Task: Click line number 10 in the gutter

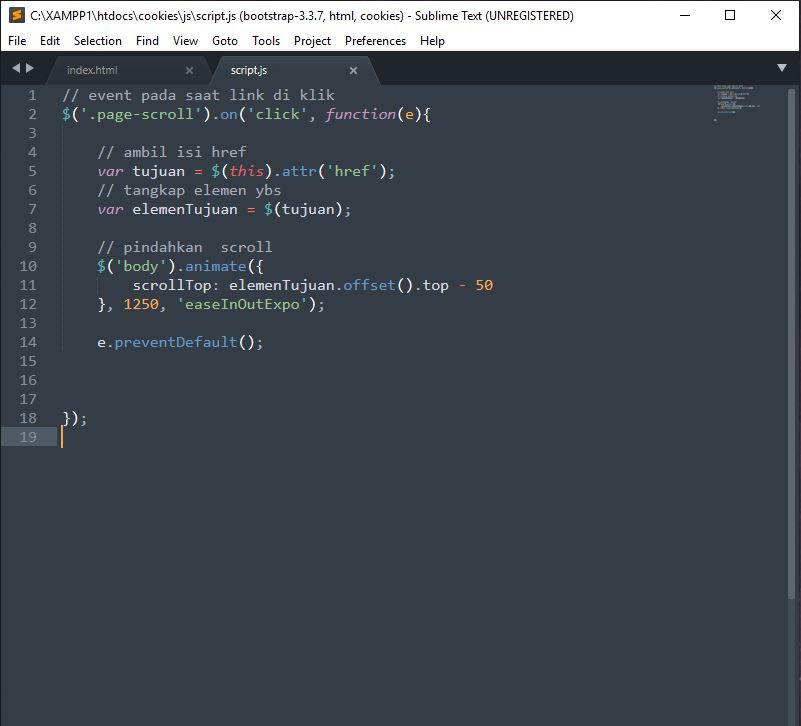Action: pyautogui.click(x=28, y=266)
